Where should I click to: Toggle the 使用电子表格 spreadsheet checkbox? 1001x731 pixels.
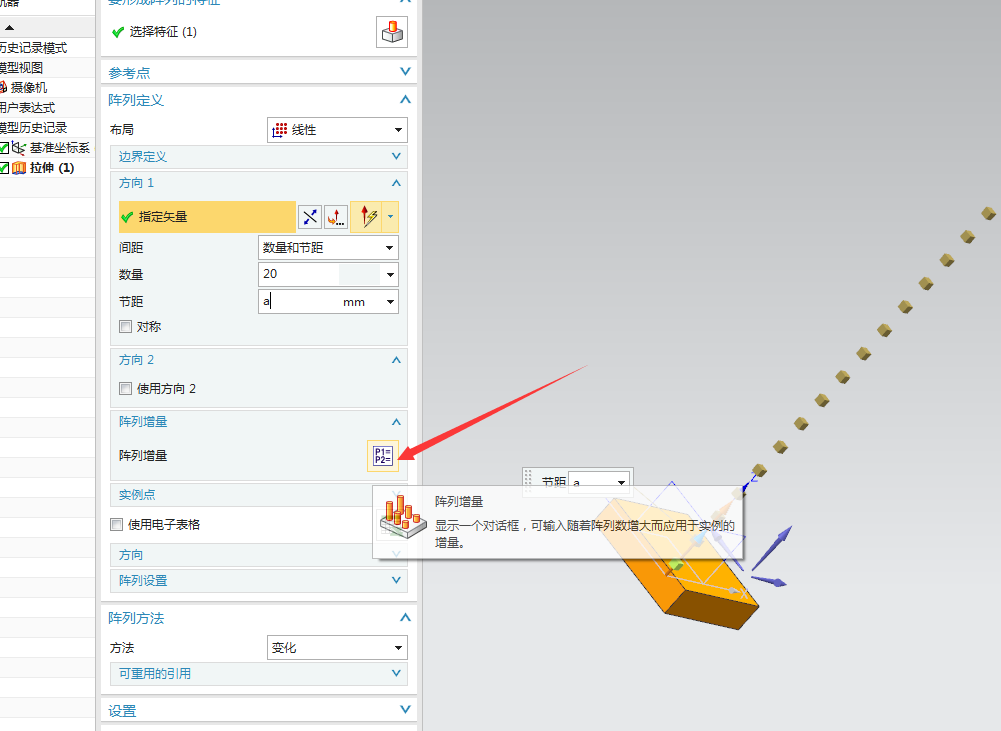coord(117,524)
